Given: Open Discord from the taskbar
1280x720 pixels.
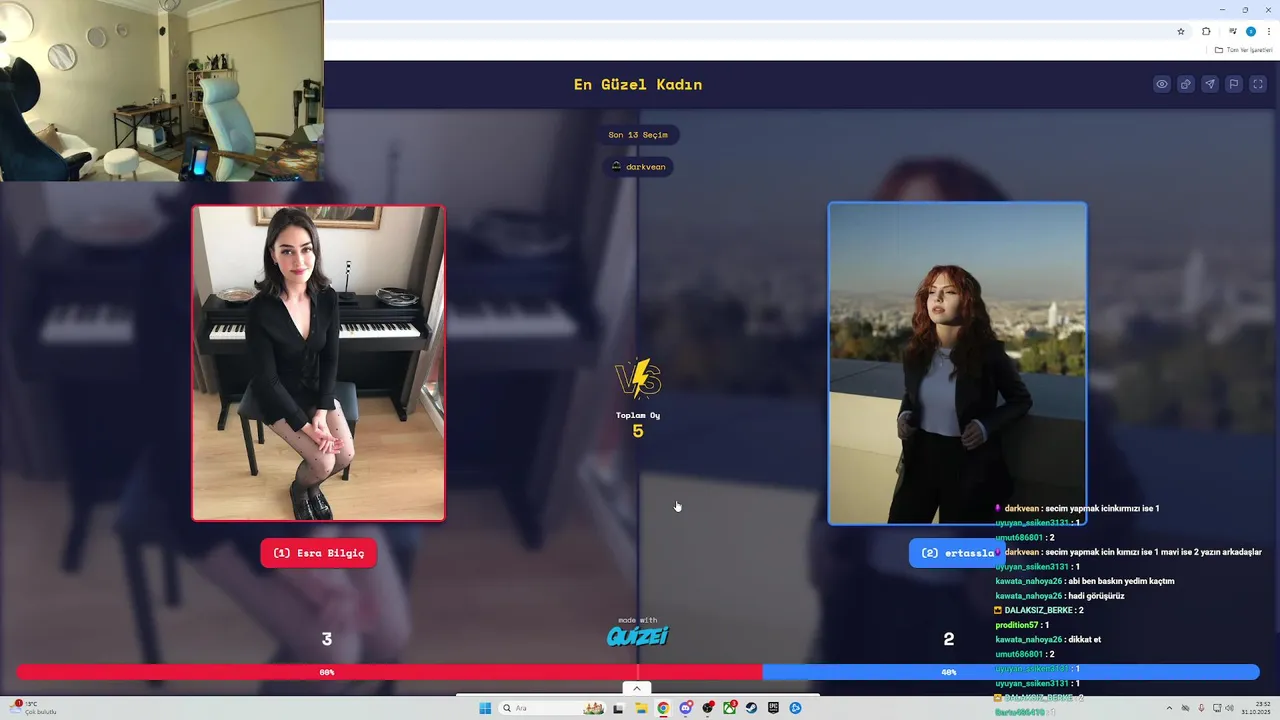Looking at the screenshot, I should pyautogui.click(x=685, y=708).
